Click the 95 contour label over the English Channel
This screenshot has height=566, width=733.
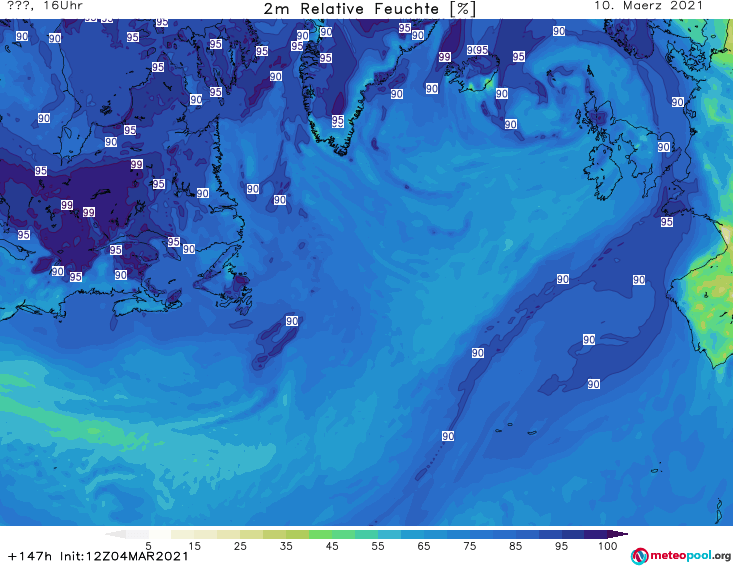pyautogui.click(x=667, y=222)
